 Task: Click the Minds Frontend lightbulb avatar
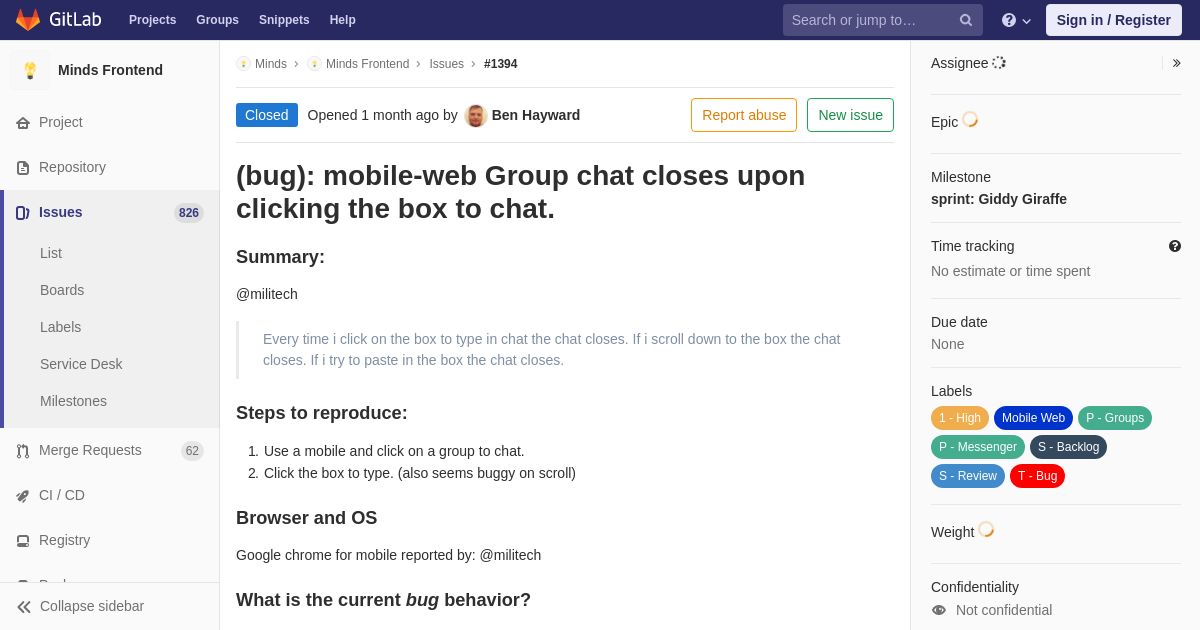coord(30,70)
